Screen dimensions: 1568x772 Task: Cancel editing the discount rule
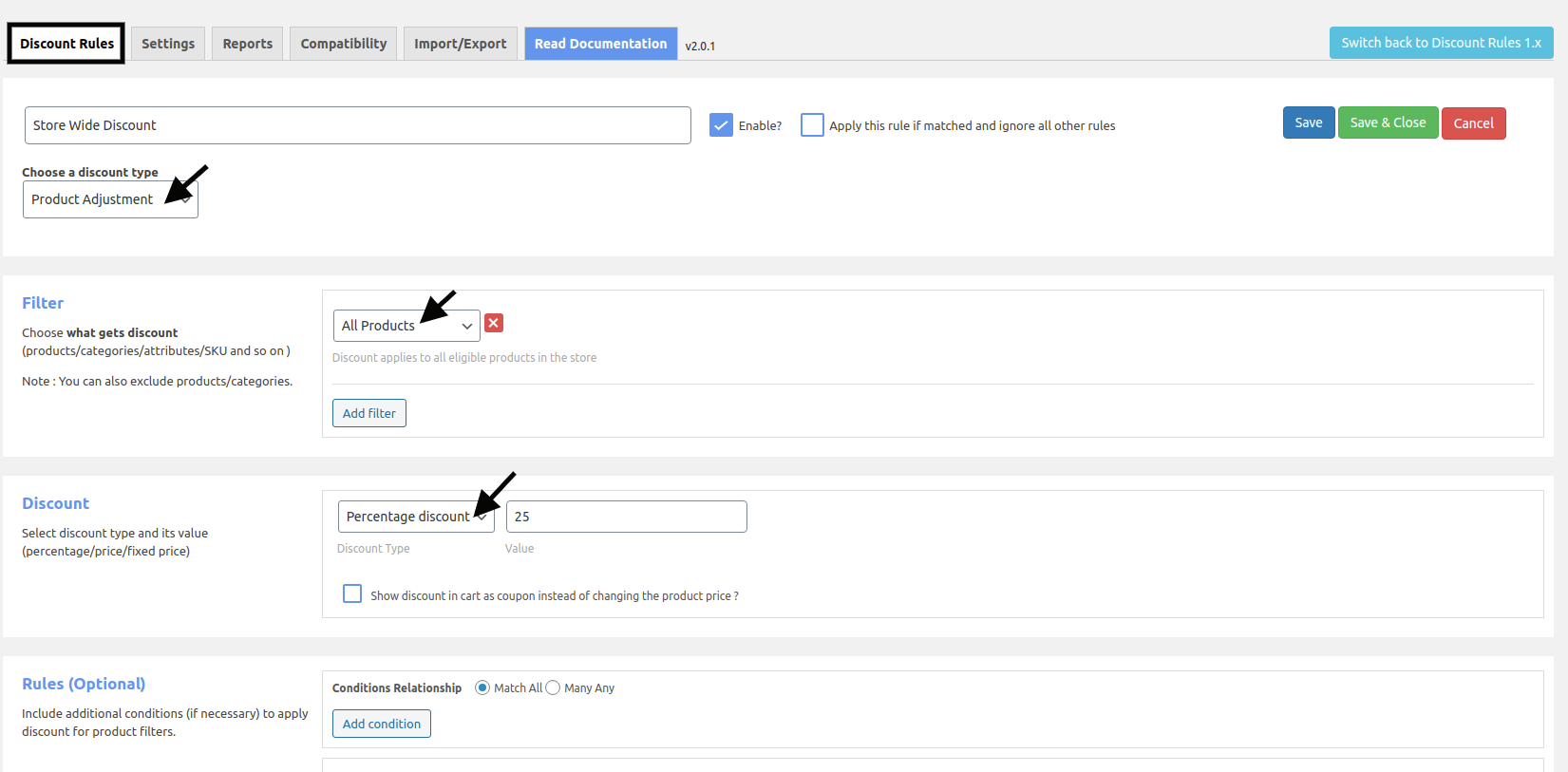pos(1473,123)
